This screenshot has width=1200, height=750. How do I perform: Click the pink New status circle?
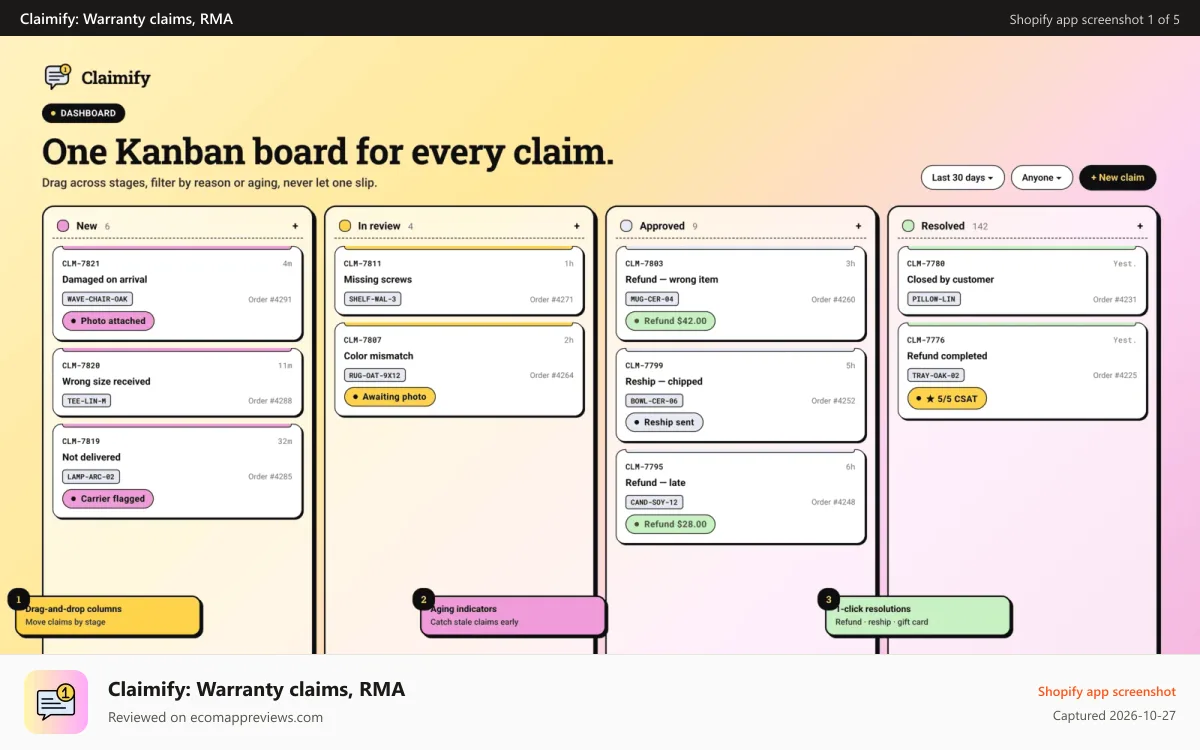click(64, 226)
